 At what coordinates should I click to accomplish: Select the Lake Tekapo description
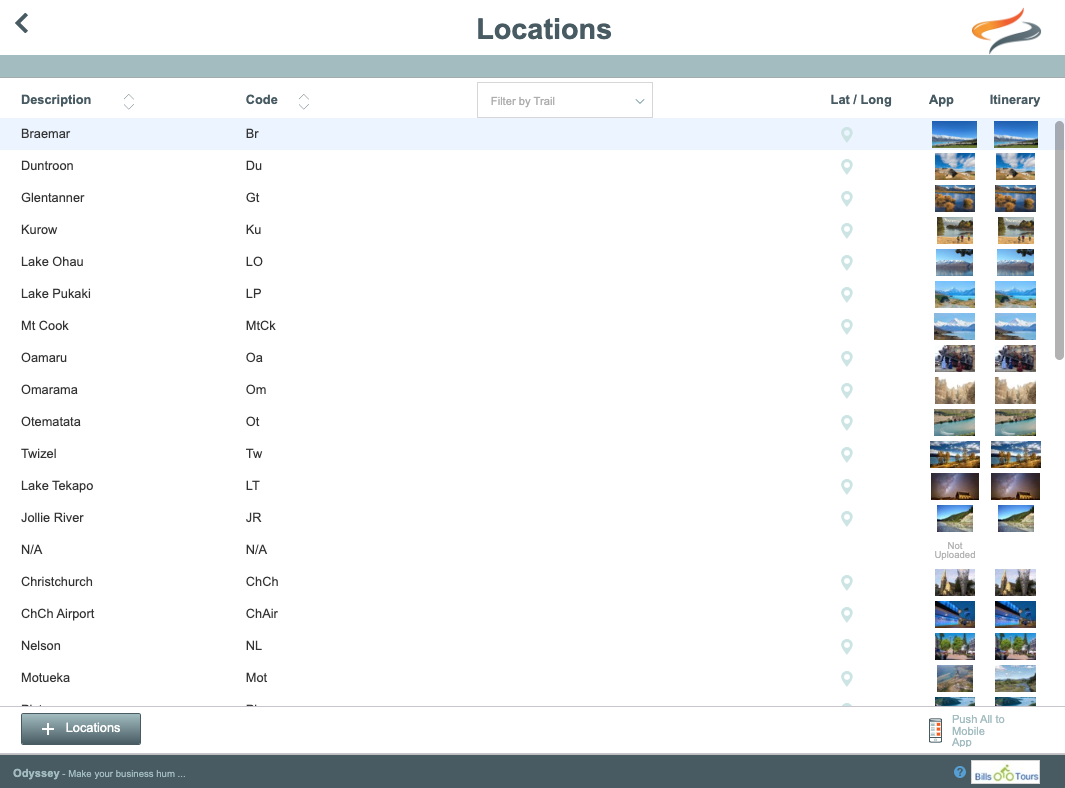pyautogui.click(x=57, y=486)
